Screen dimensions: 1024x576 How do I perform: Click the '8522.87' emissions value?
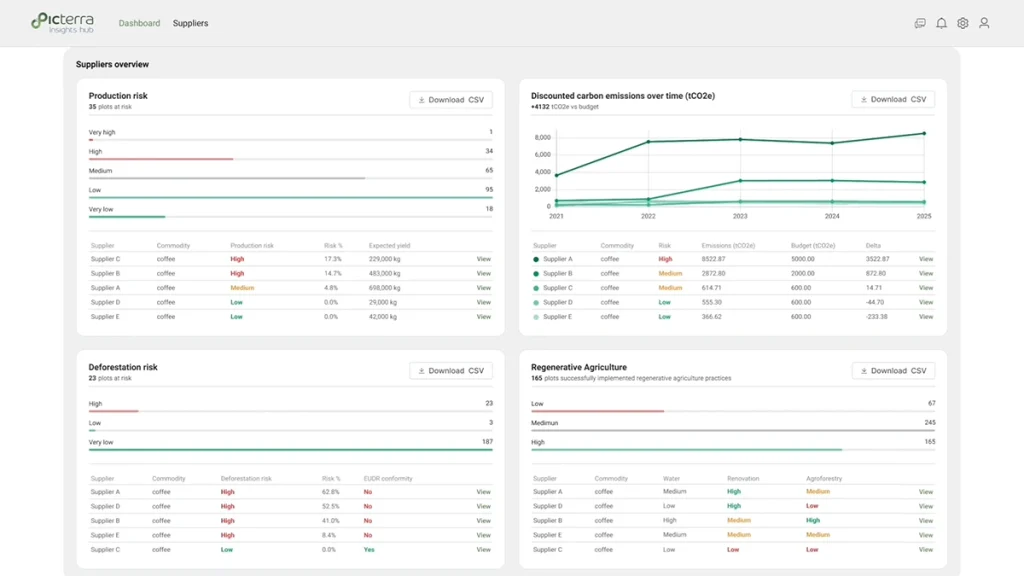713,259
